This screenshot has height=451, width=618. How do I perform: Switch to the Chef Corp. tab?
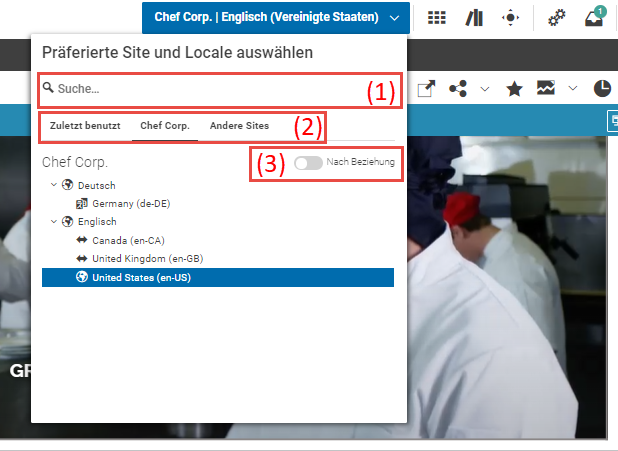[165, 126]
